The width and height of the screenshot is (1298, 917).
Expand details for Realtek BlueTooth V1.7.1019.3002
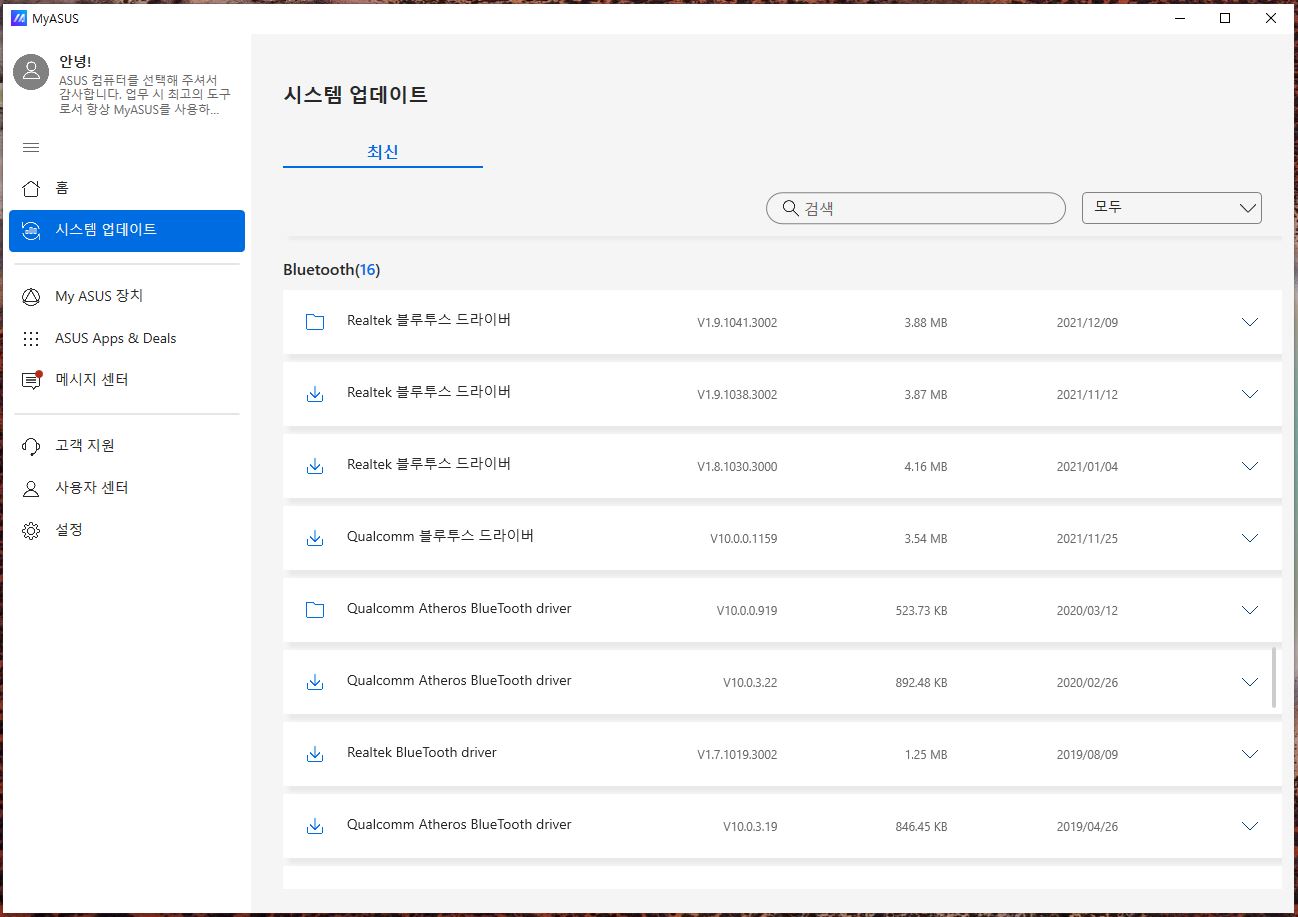point(1249,754)
